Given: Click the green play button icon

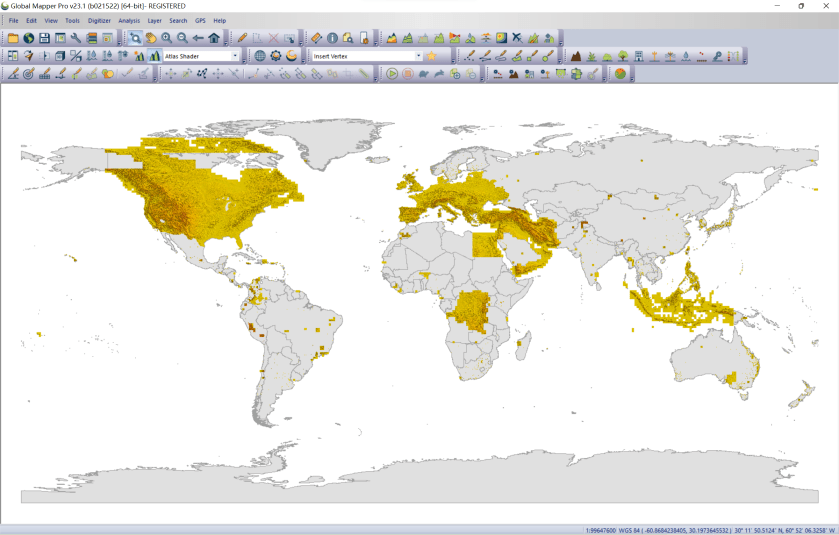Looking at the screenshot, I should click(392, 73).
